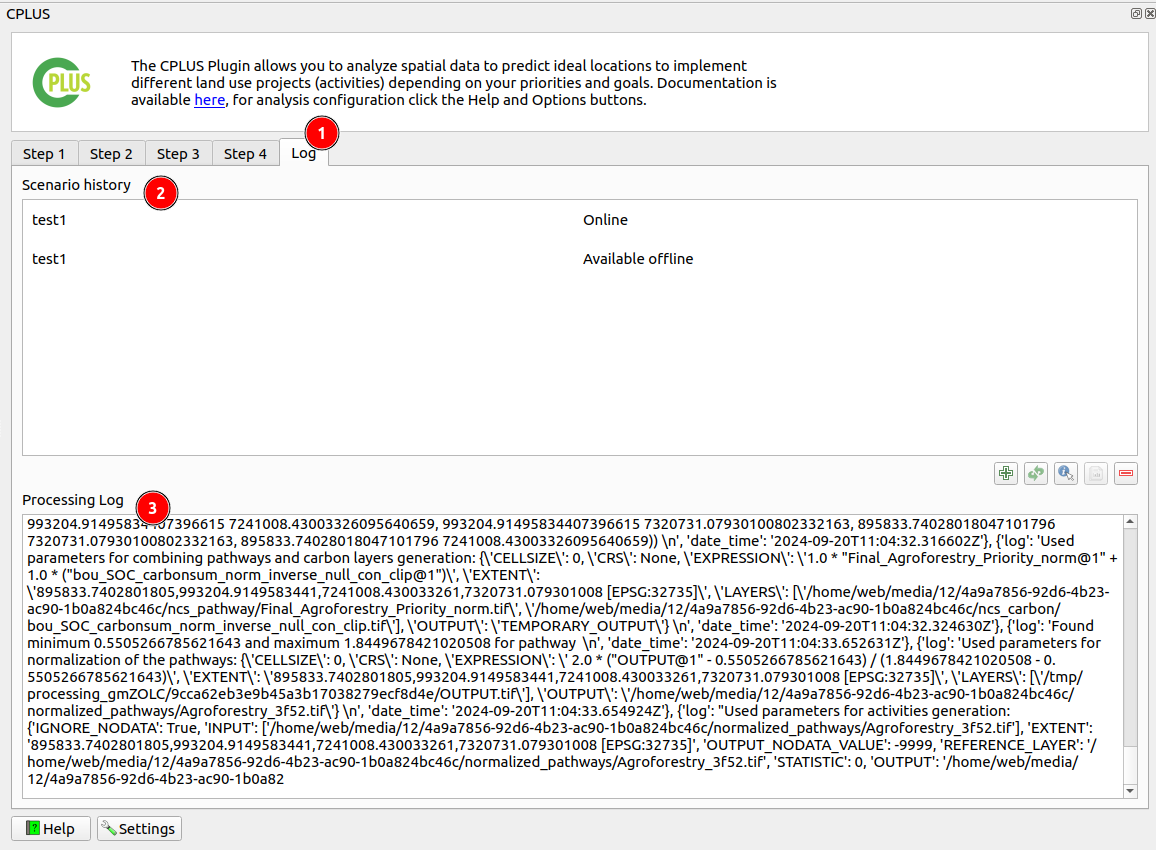Remove scenario using the red minus icon
The image size is (1156, 850).
1126,473
